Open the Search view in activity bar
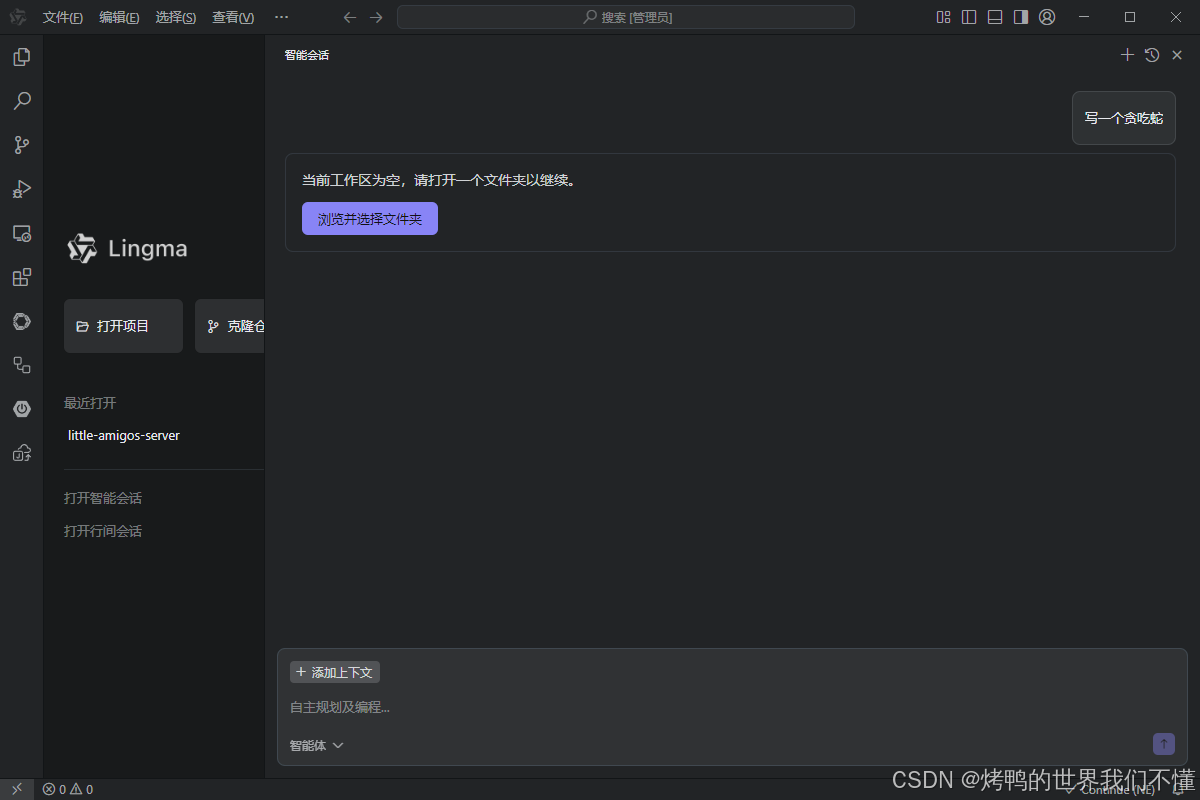The width and height of the screenshot is (1200, 800). click(x=21, y=101)
